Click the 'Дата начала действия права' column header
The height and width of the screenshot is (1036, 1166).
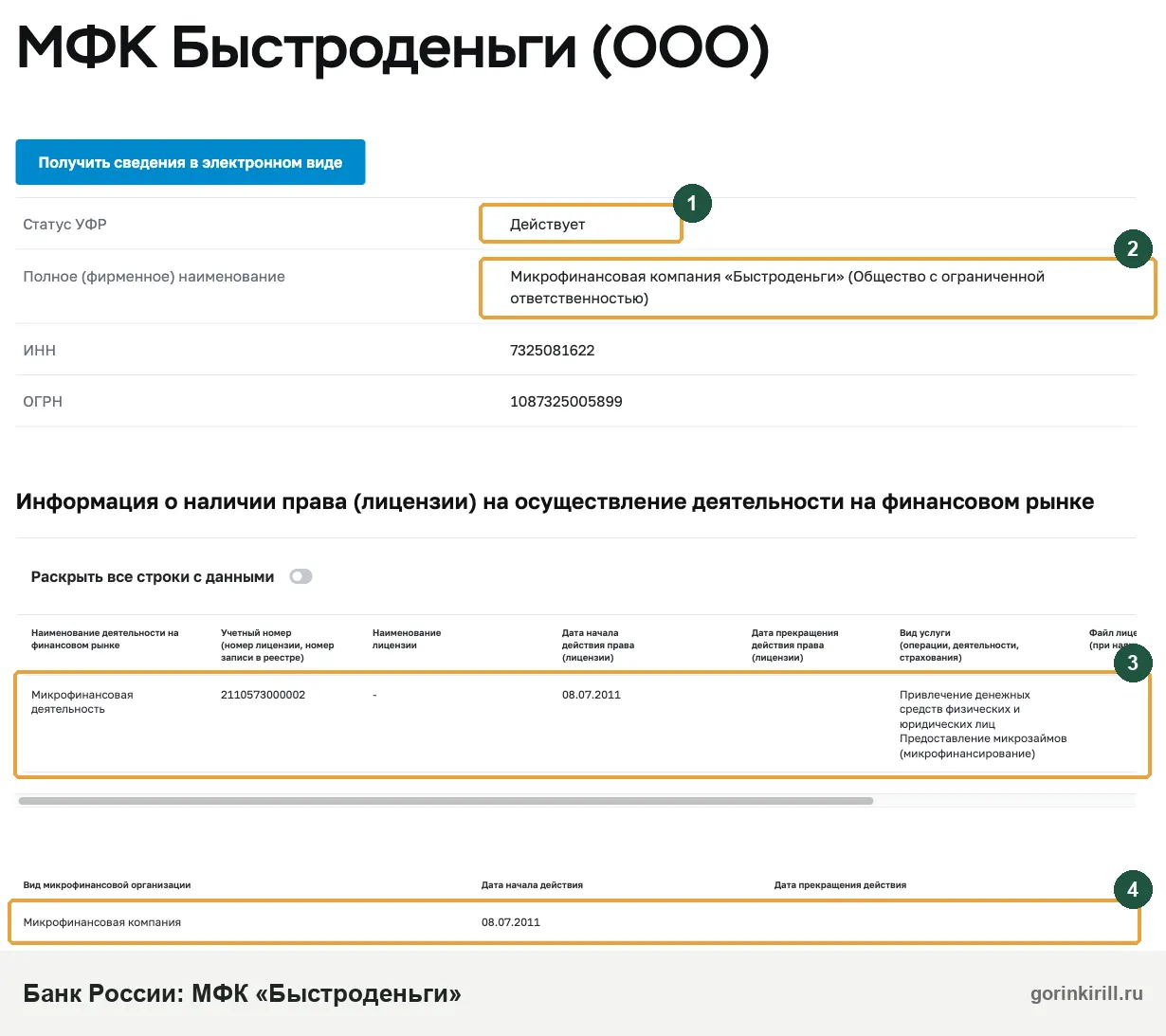click(598, 645)
